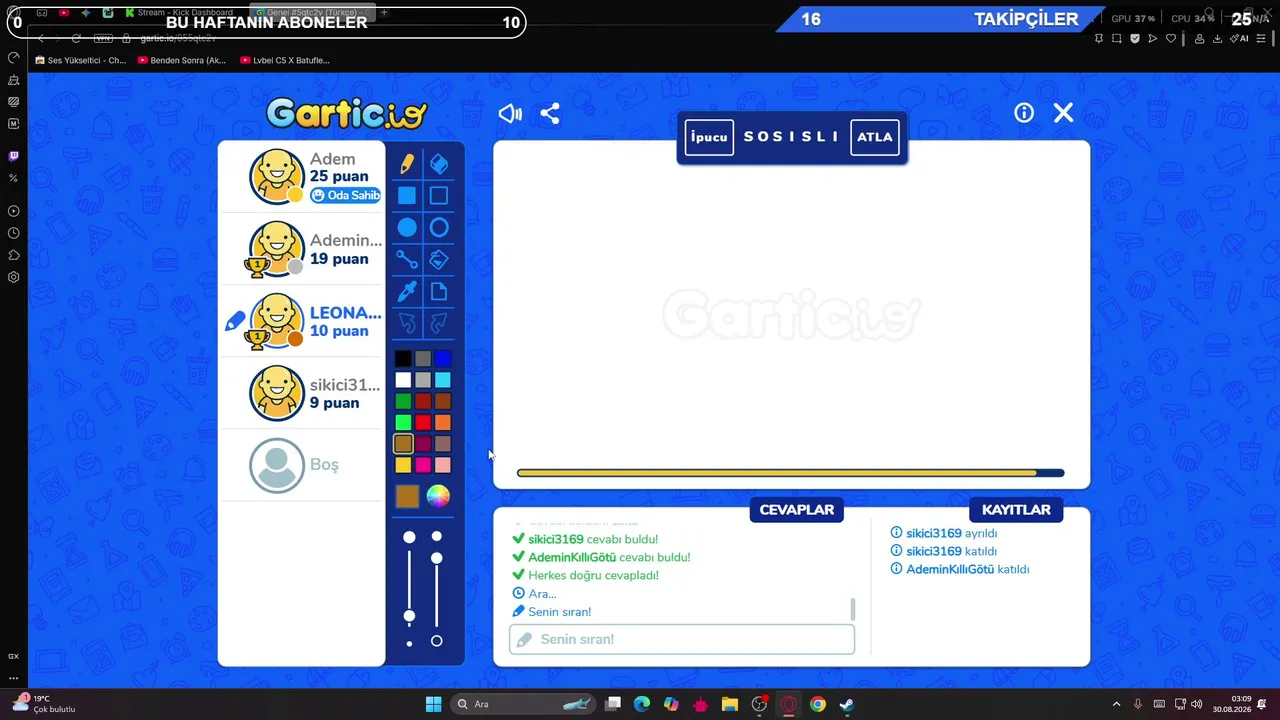Open the browser downloads icon
The height and width of the screenshot is (720, 1280).
pos(1218,39)
